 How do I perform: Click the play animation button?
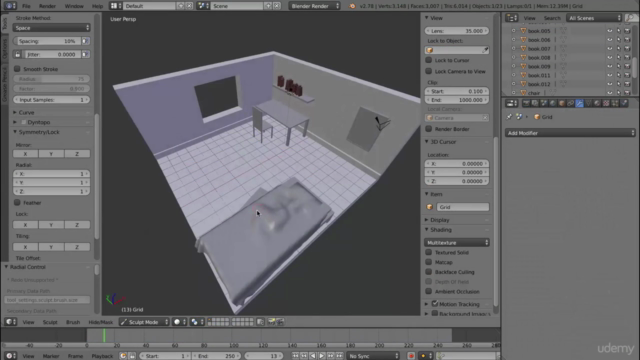(322, 356)
